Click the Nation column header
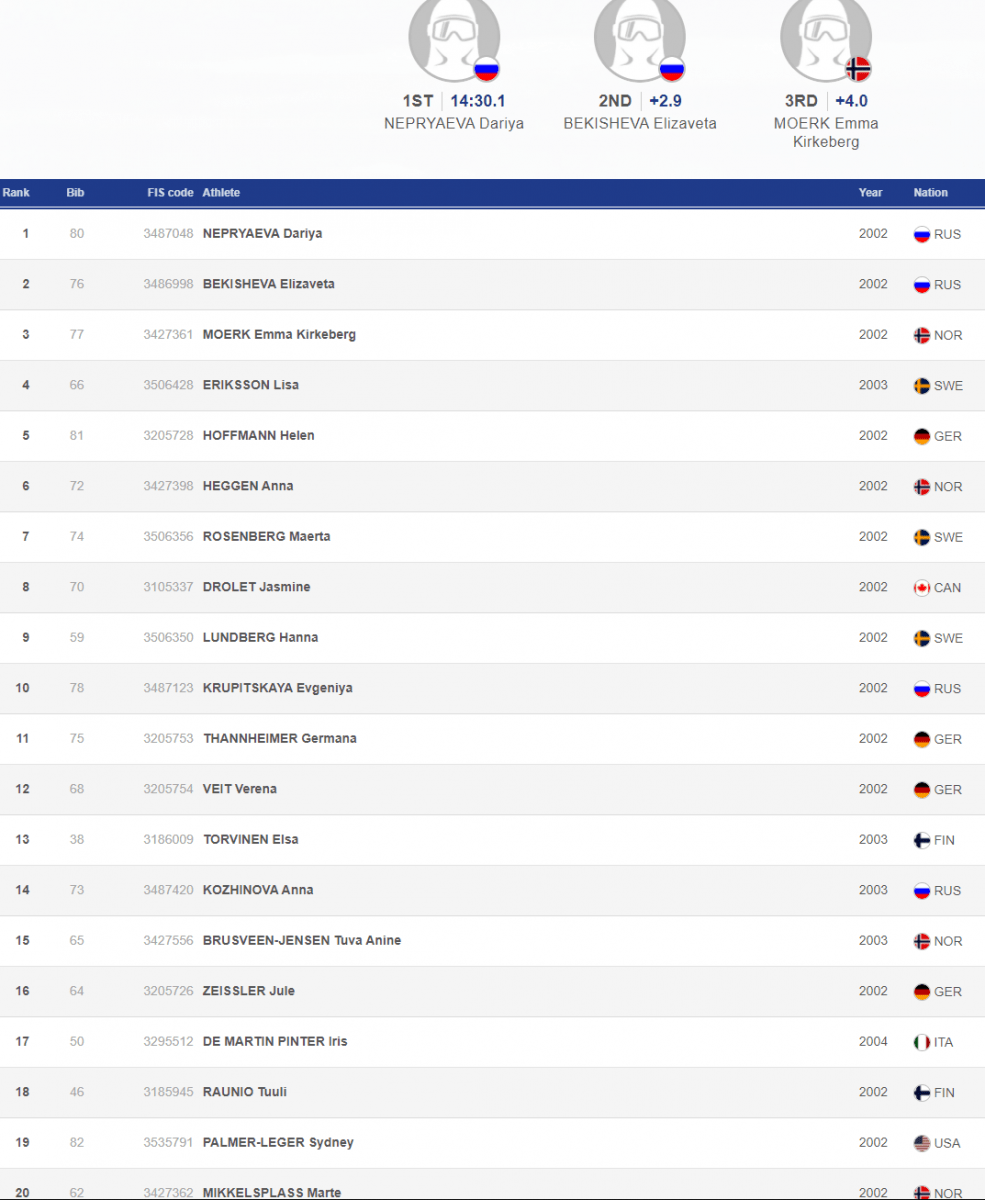 click(930, 193)
